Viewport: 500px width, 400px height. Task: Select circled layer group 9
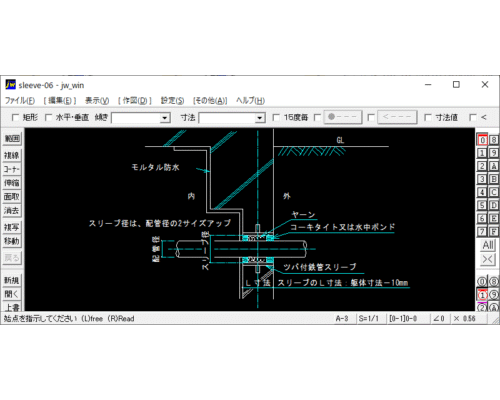[494, 295]
